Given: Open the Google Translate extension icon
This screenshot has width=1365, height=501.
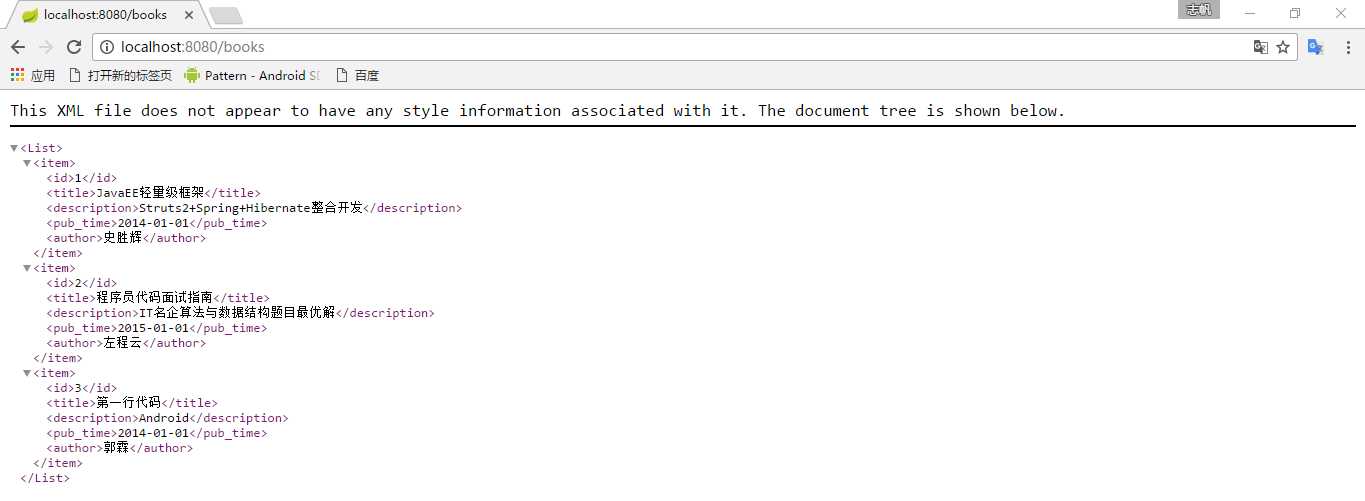Looking at the screenshot, I should pyautogui.click(x=1316, y=47).
